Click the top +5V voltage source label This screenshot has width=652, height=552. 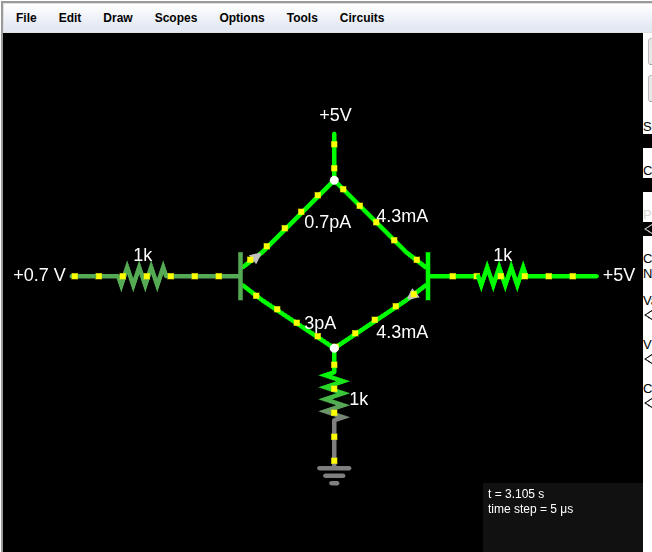[335, 115]
